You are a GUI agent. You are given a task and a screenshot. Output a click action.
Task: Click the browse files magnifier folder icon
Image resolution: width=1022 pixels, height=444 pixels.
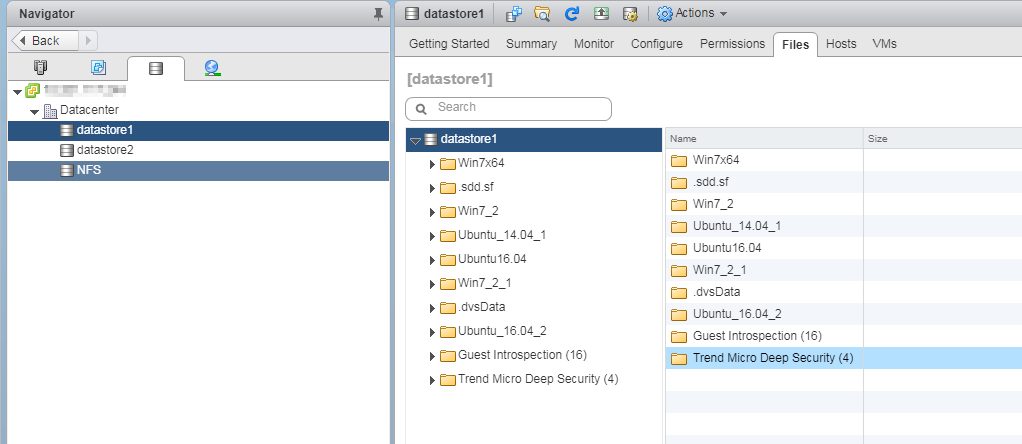tap(542, 14)
